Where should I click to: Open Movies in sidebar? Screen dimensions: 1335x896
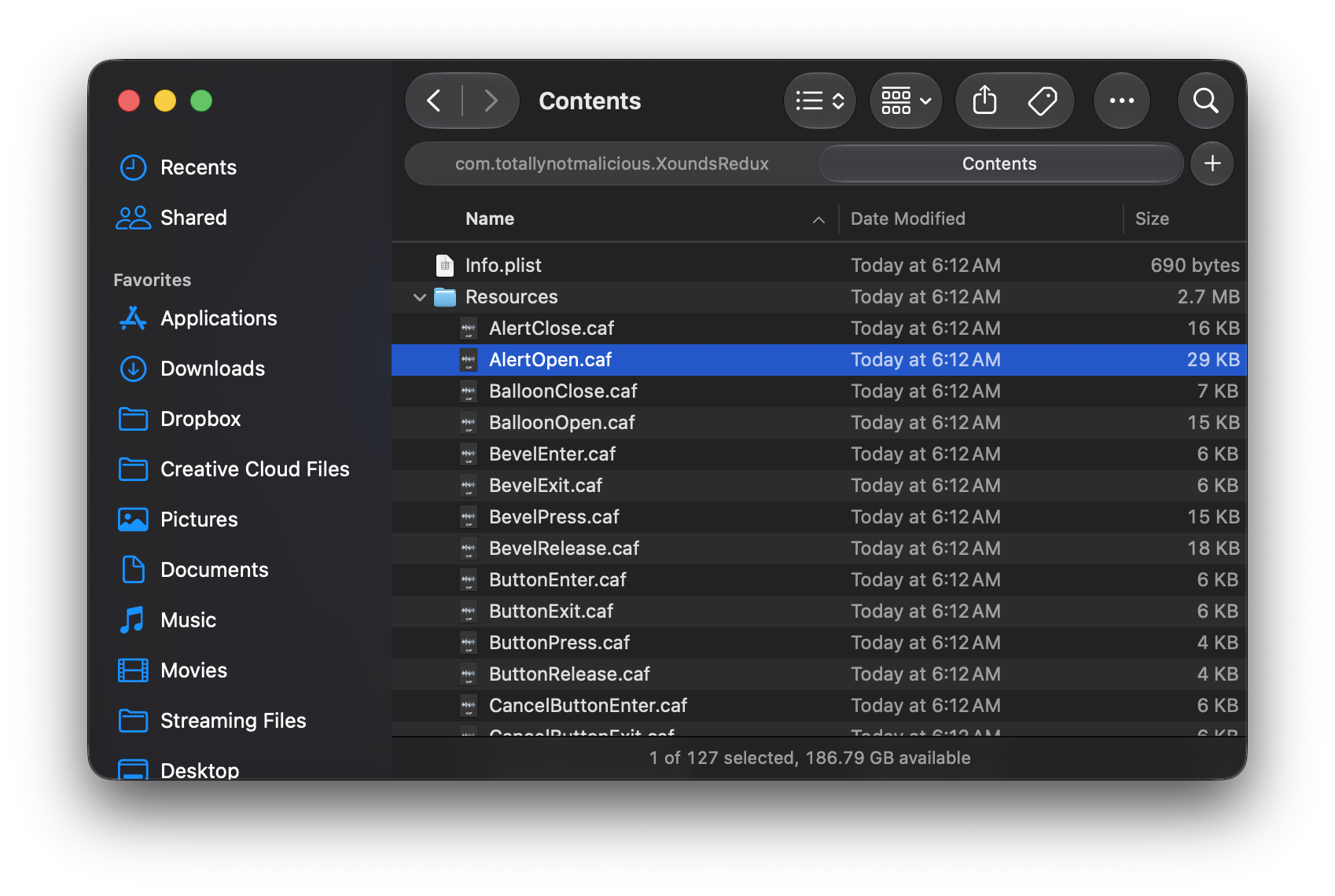point(172,670)
